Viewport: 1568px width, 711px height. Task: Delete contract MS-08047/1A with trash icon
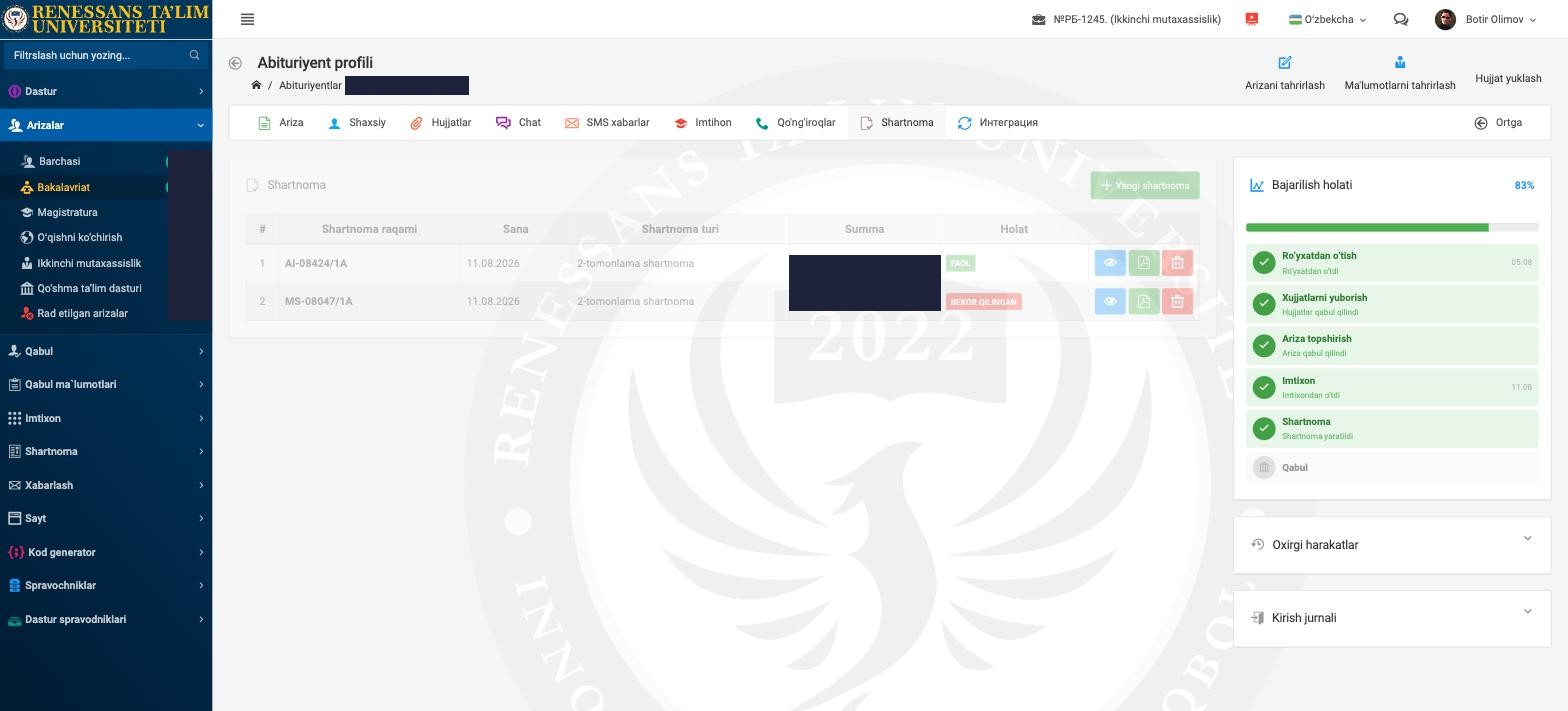pyautogui.click(x=1177, y=301)
